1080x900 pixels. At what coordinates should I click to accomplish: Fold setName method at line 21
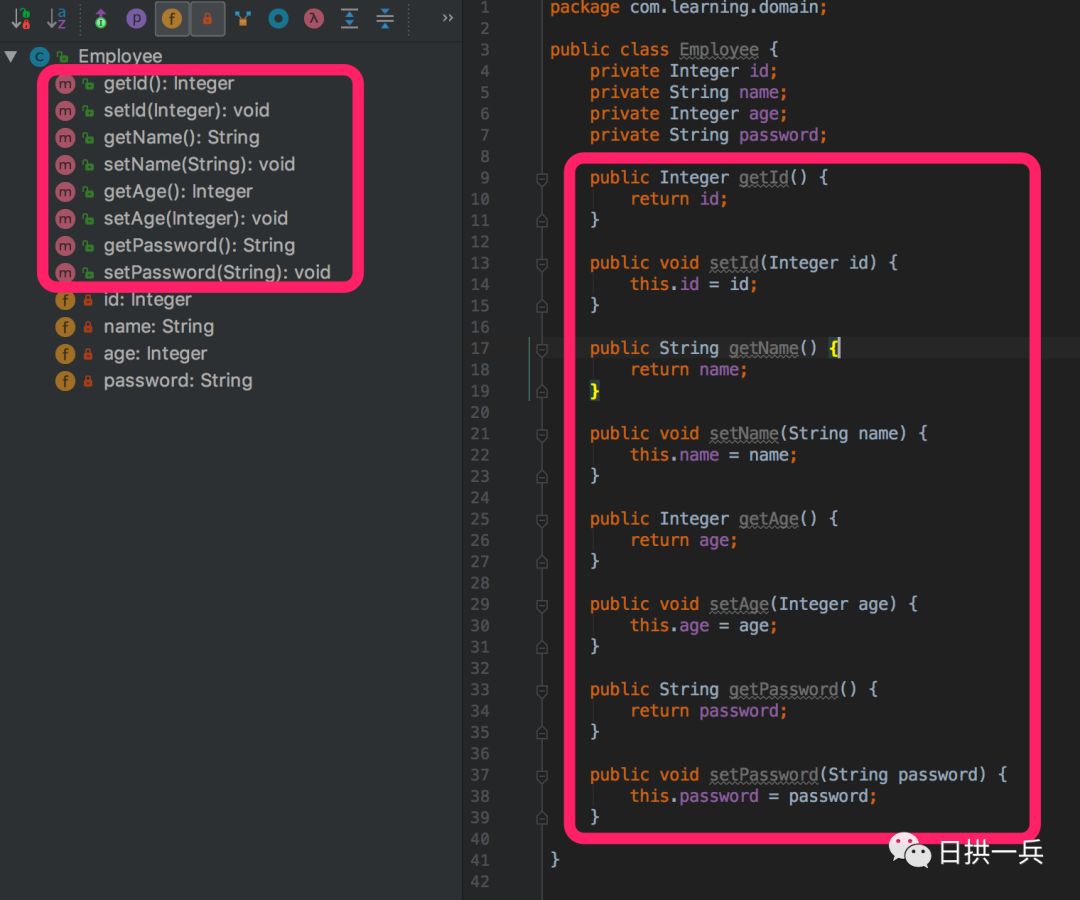542,435
